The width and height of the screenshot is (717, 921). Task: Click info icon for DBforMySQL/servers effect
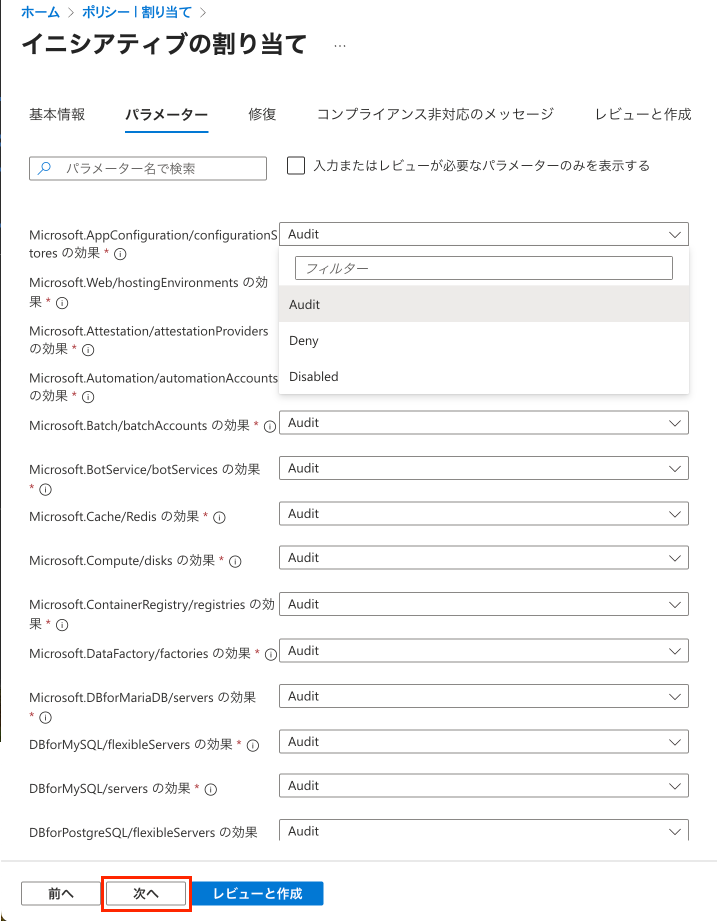[x=210, y=789]
